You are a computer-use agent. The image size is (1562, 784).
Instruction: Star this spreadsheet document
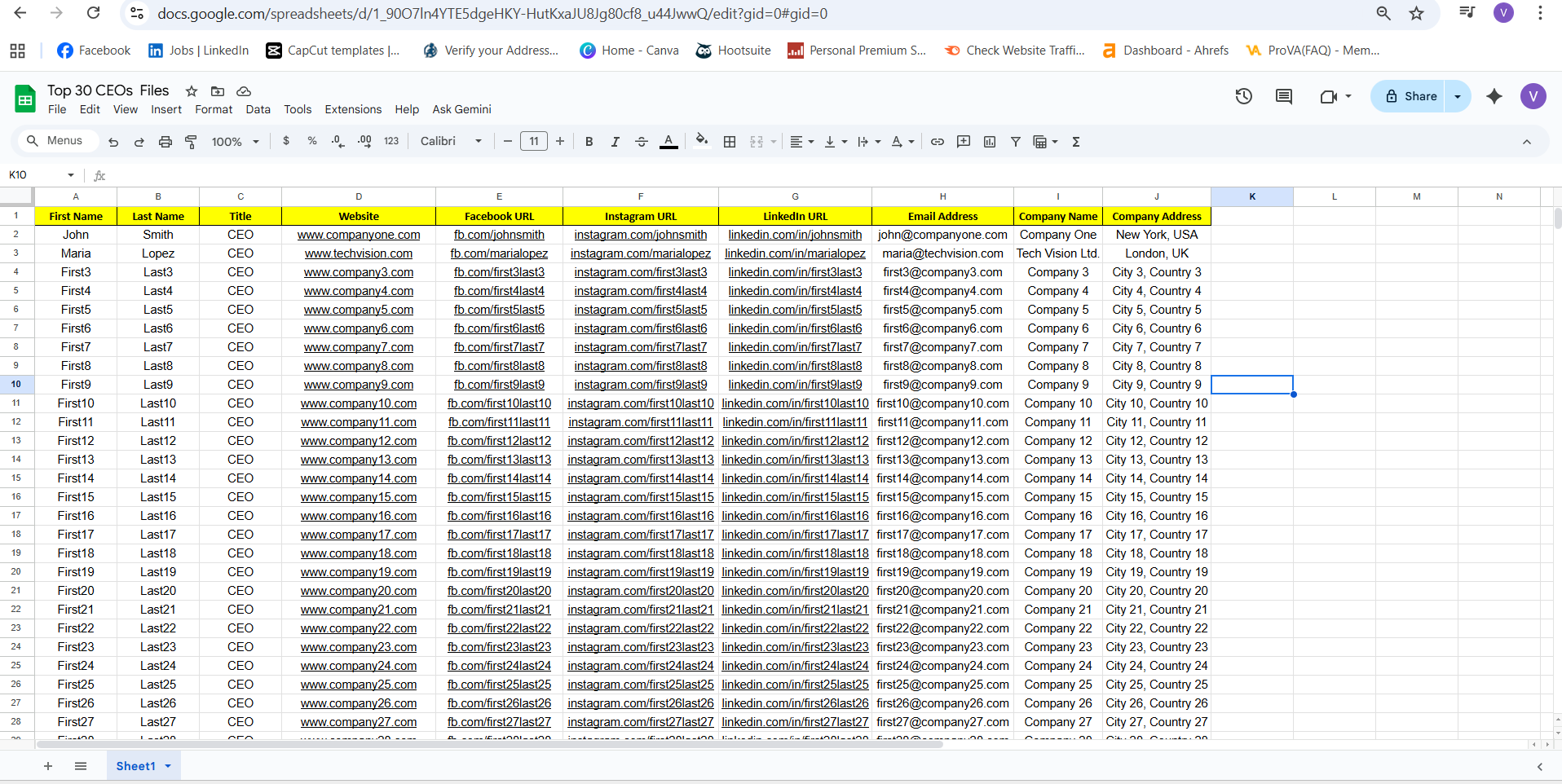tap(192, 91)
